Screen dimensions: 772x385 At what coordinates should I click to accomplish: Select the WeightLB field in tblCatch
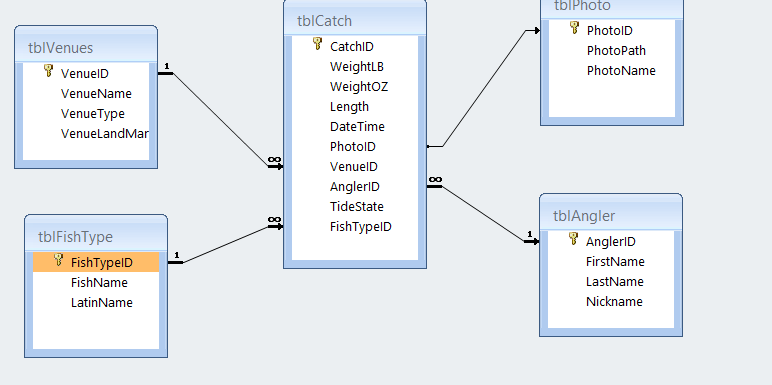(x=355, y=66)
